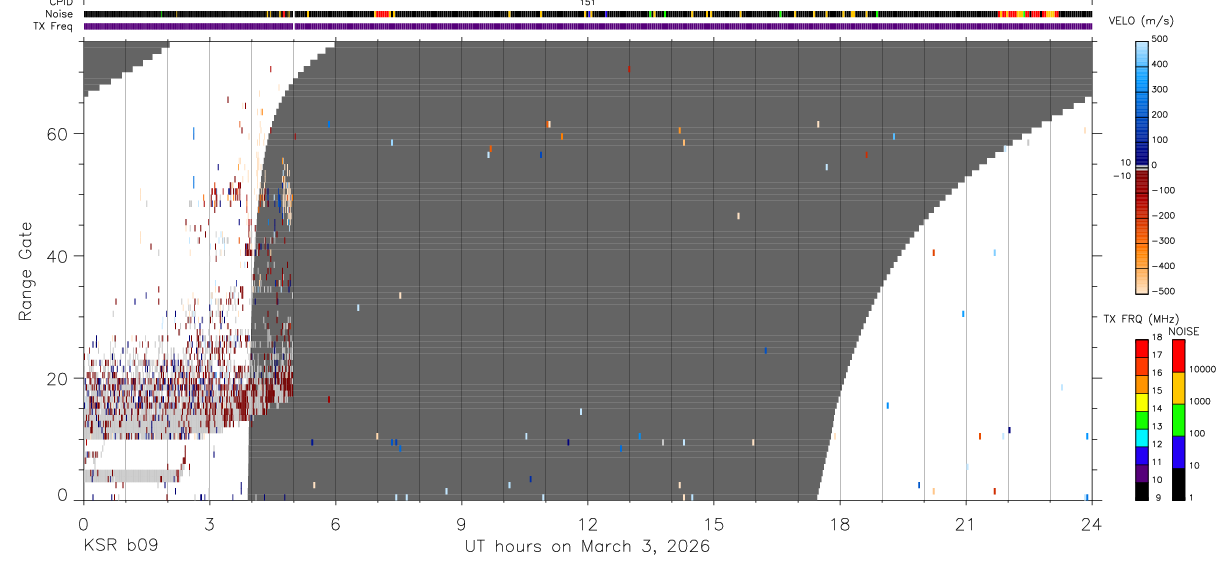Click the Range Gate y-axis title
Image resolution: width=1228 pixels, height=567 pixels.
coord(25,270)
